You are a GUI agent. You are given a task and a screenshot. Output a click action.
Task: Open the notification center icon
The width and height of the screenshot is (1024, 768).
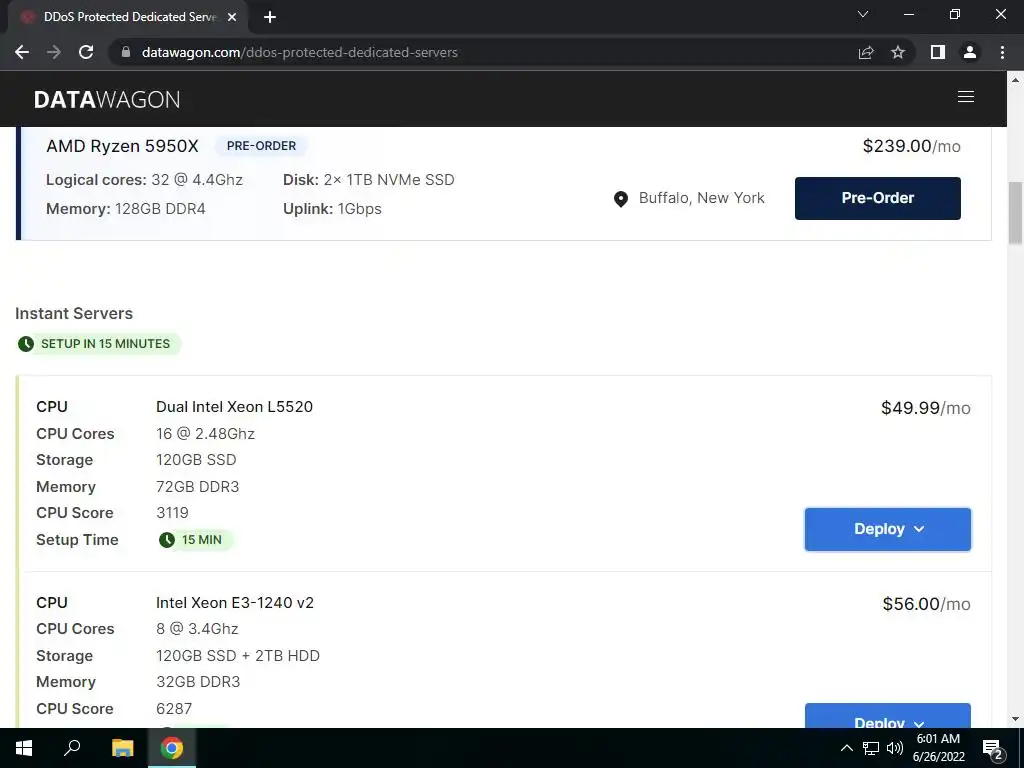(x=992, y=749)
